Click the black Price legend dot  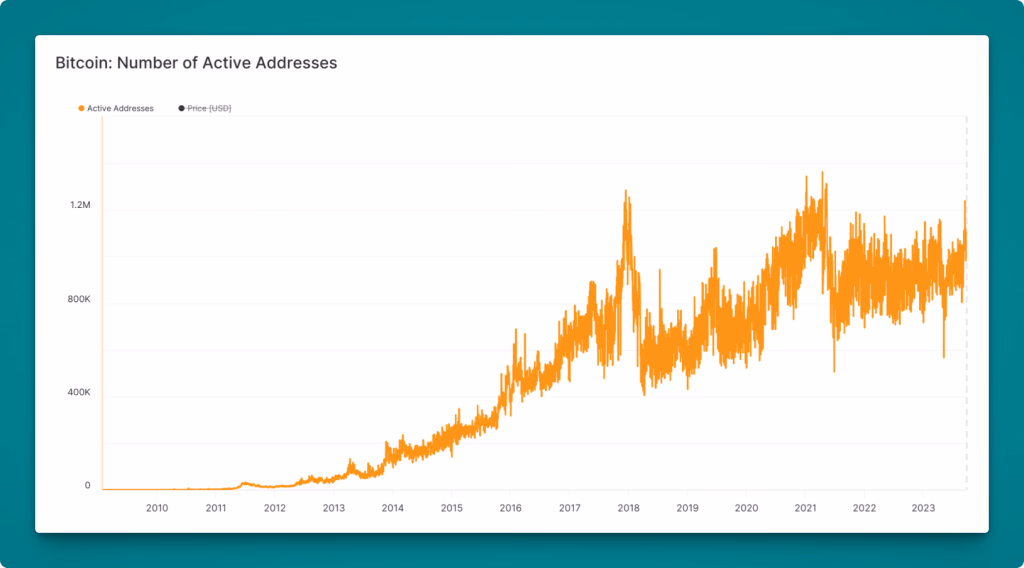pyautogui.click(x=181, y=108)
